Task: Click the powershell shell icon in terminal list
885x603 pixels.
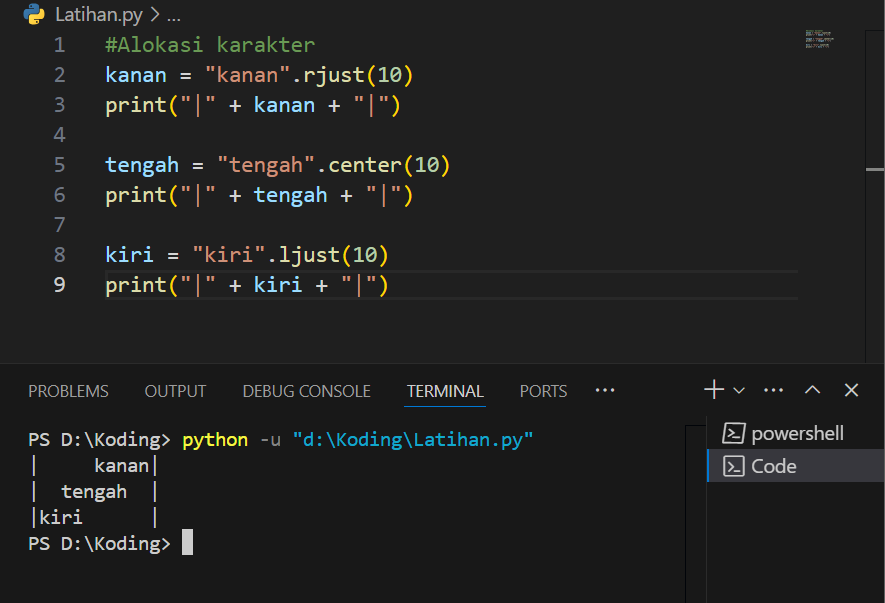Action: click(736, 433)
